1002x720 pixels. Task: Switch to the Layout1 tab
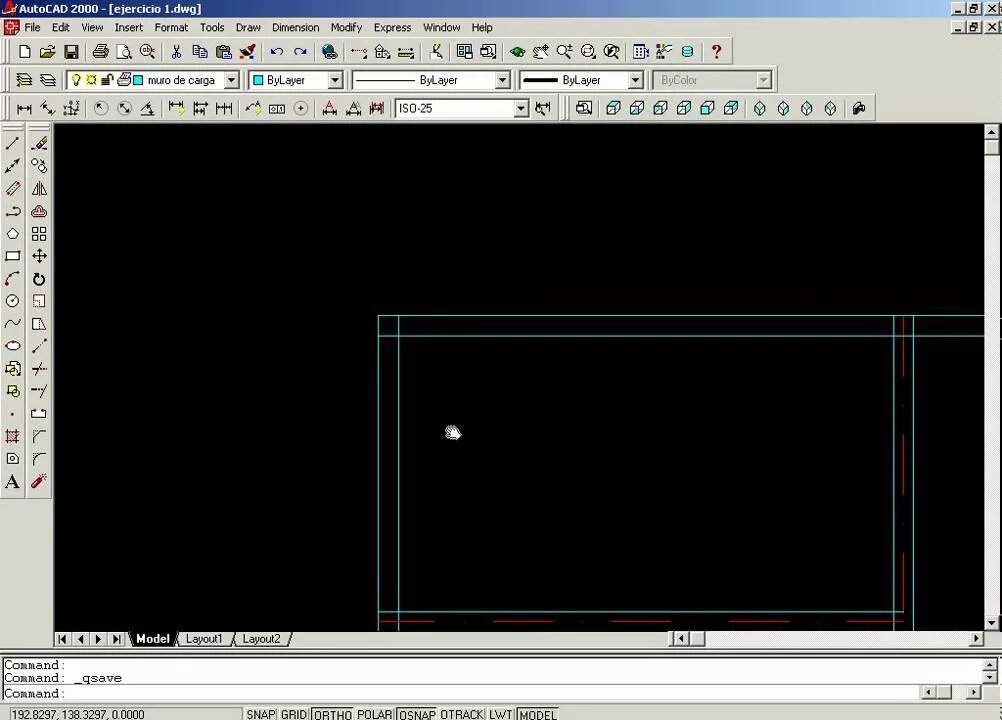(204, 638)
